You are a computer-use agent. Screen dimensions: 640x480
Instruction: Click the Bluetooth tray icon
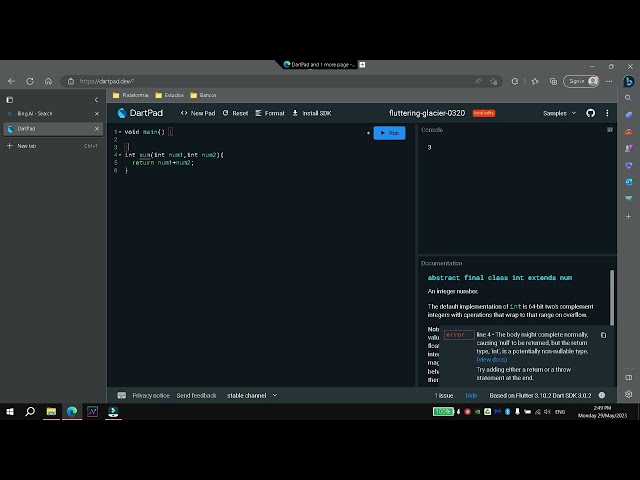point(507,411)
